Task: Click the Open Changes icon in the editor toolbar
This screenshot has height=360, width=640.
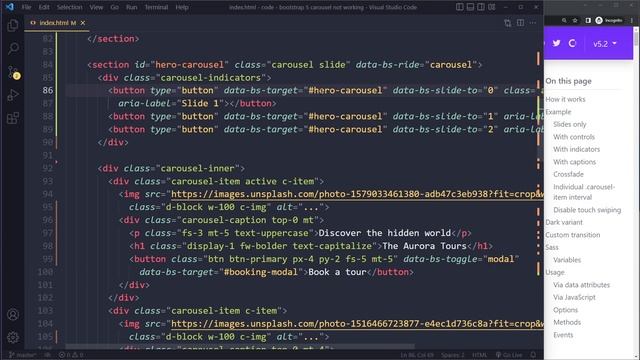Action: coord(507,23)
